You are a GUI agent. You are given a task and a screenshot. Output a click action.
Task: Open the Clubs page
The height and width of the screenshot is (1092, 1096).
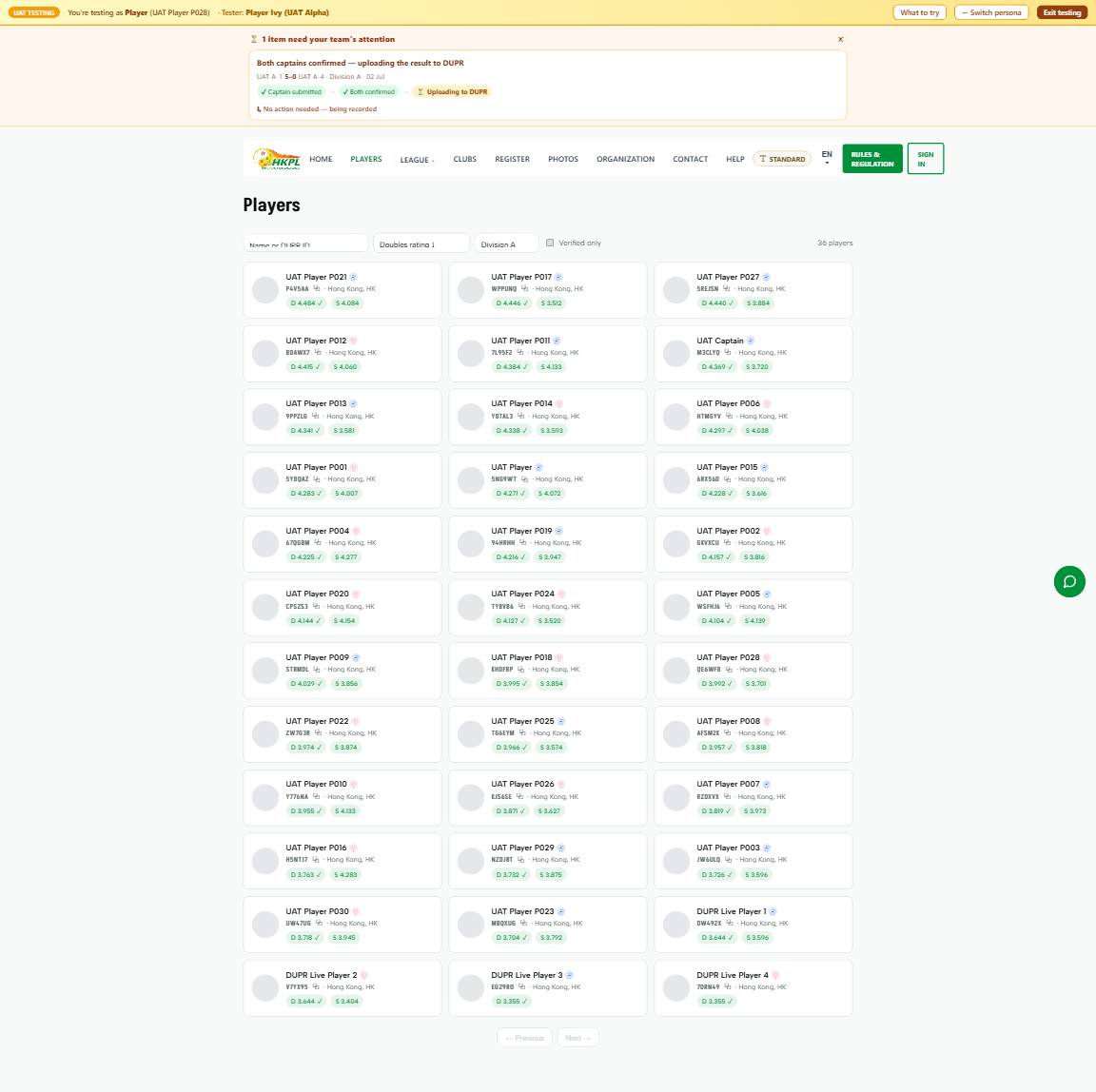(465, 159)
